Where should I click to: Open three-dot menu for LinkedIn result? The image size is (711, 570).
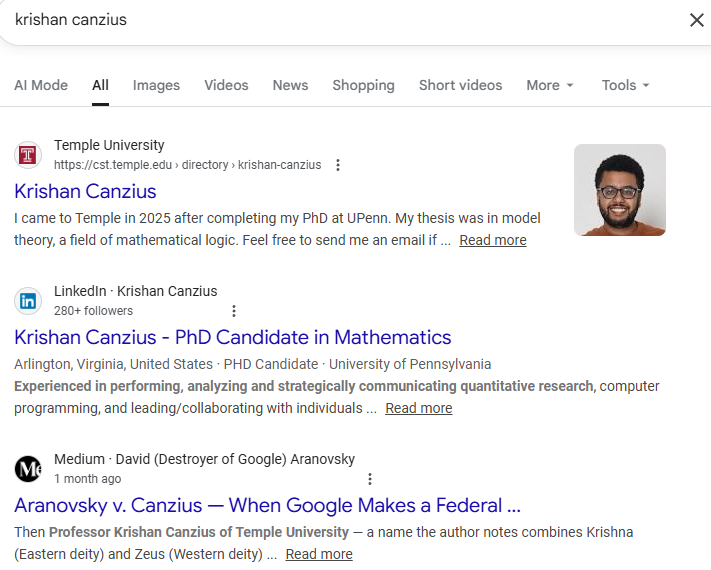[234, 311]
